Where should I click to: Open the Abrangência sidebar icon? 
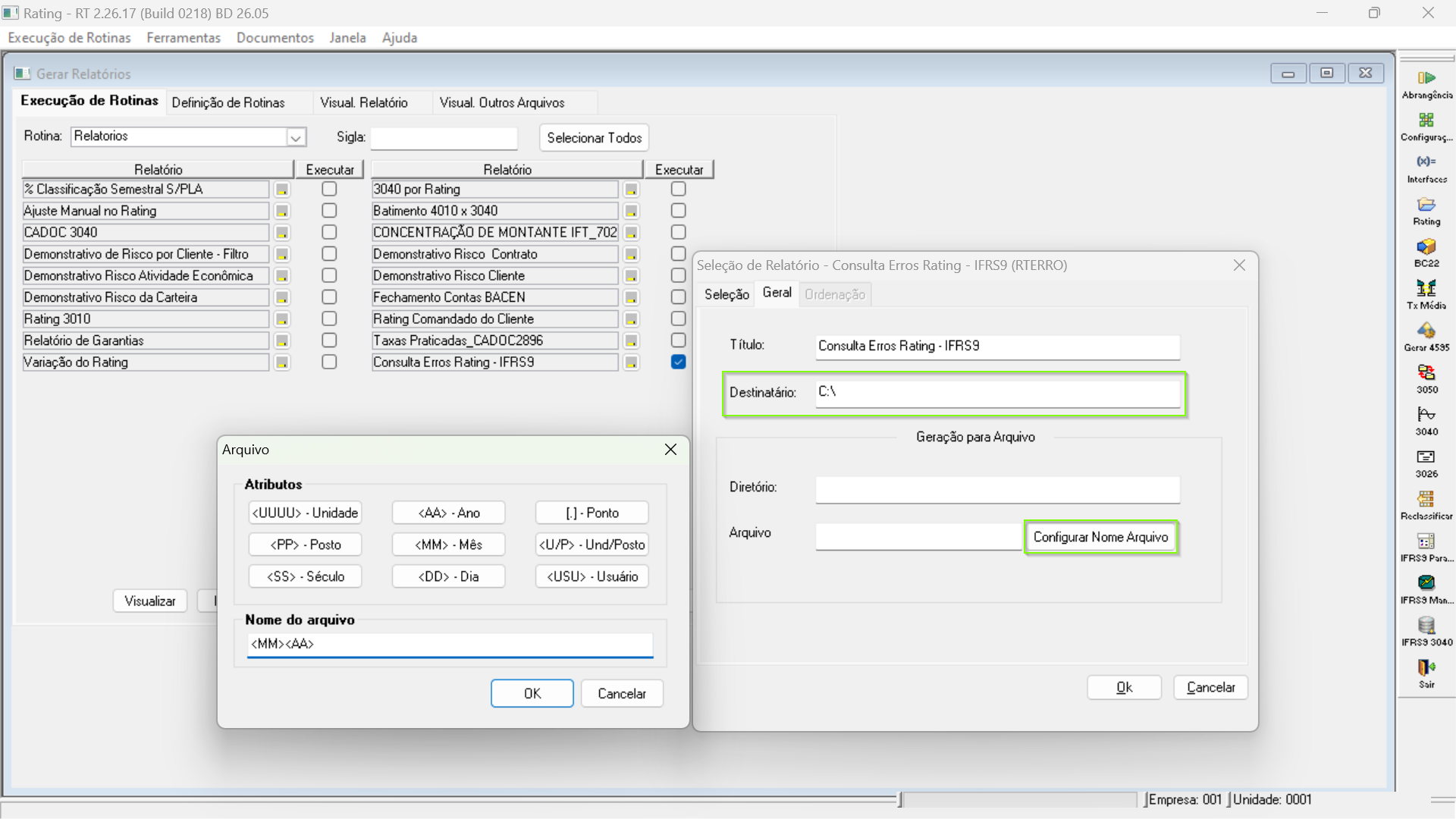1426,79
